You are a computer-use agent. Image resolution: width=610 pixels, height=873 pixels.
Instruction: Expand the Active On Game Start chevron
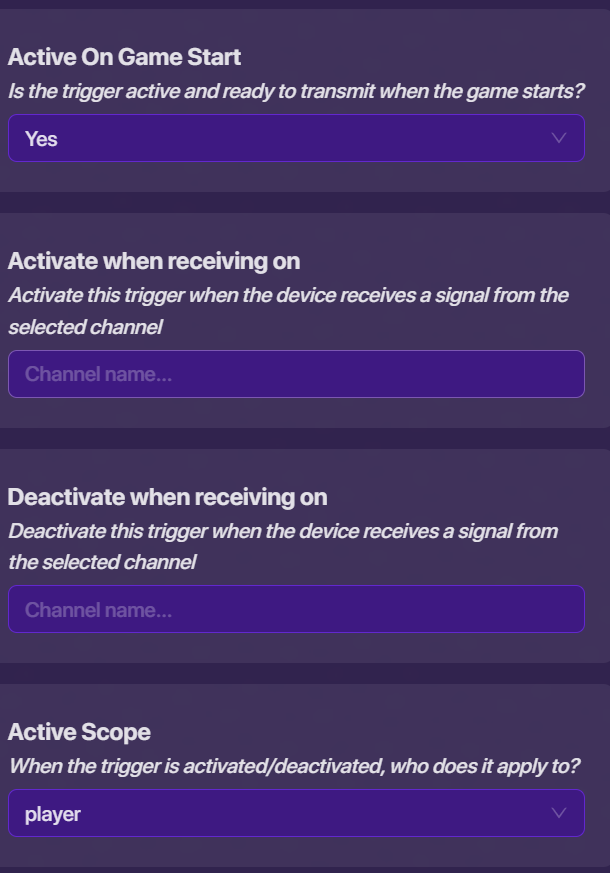tap(558, 138)
